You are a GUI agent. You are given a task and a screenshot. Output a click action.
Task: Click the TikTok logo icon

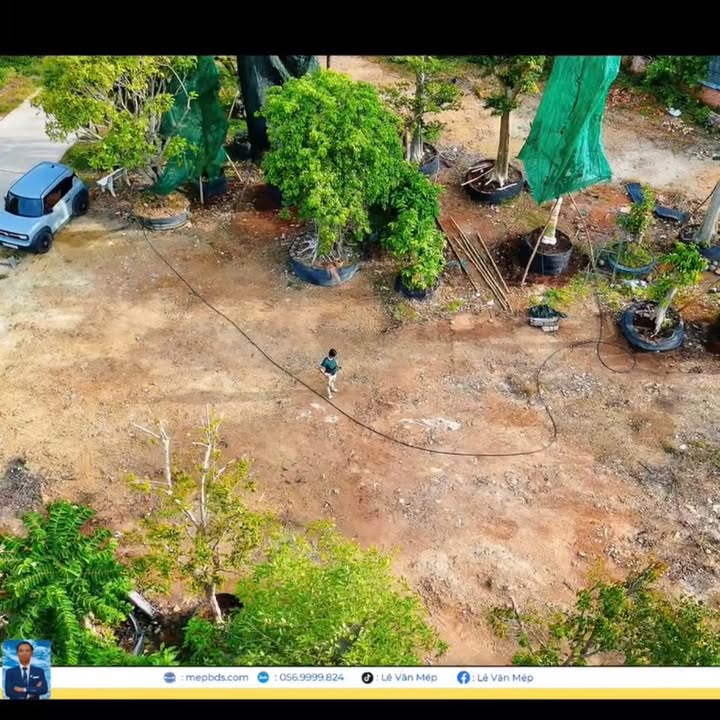click(367, 677)
